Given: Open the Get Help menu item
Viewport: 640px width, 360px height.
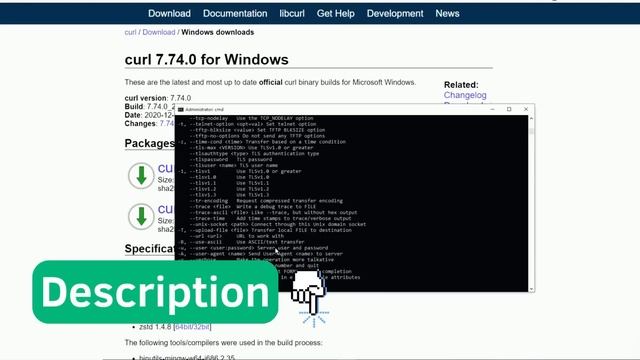Looking at the screenshot, I should point(336,13).
